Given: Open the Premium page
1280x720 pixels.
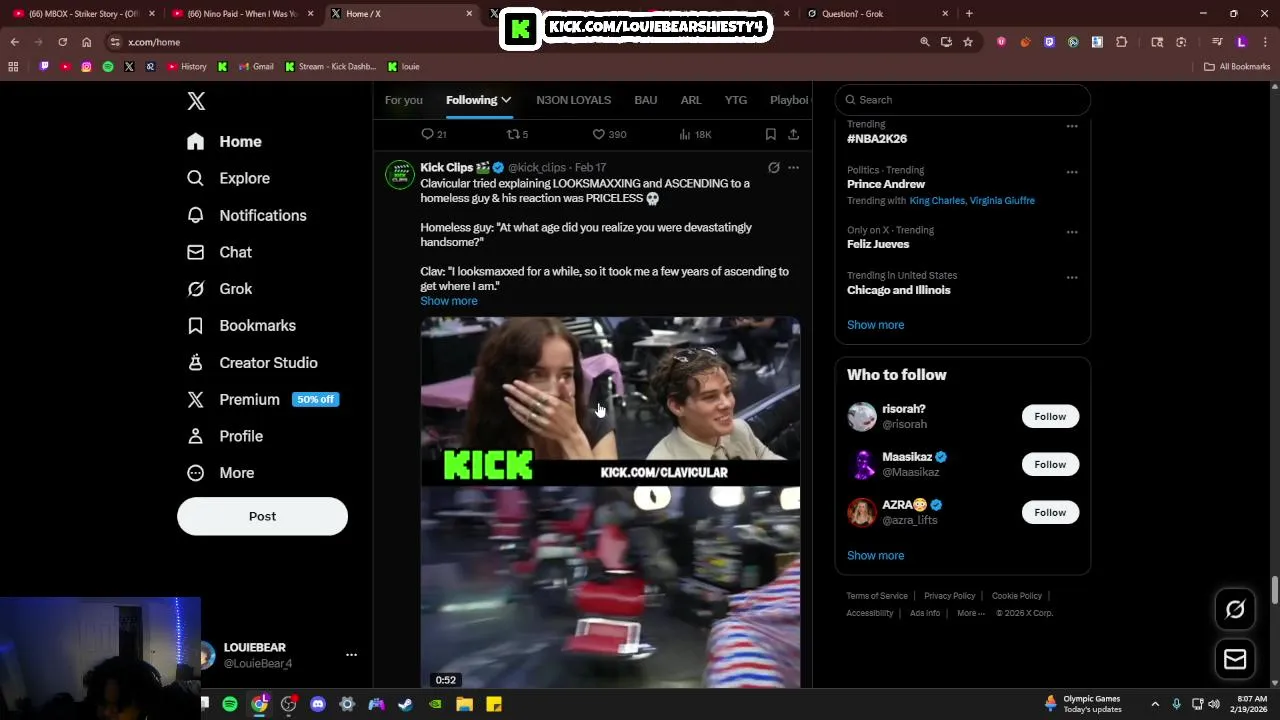Looking at the screenshot, I should [263, 399].
